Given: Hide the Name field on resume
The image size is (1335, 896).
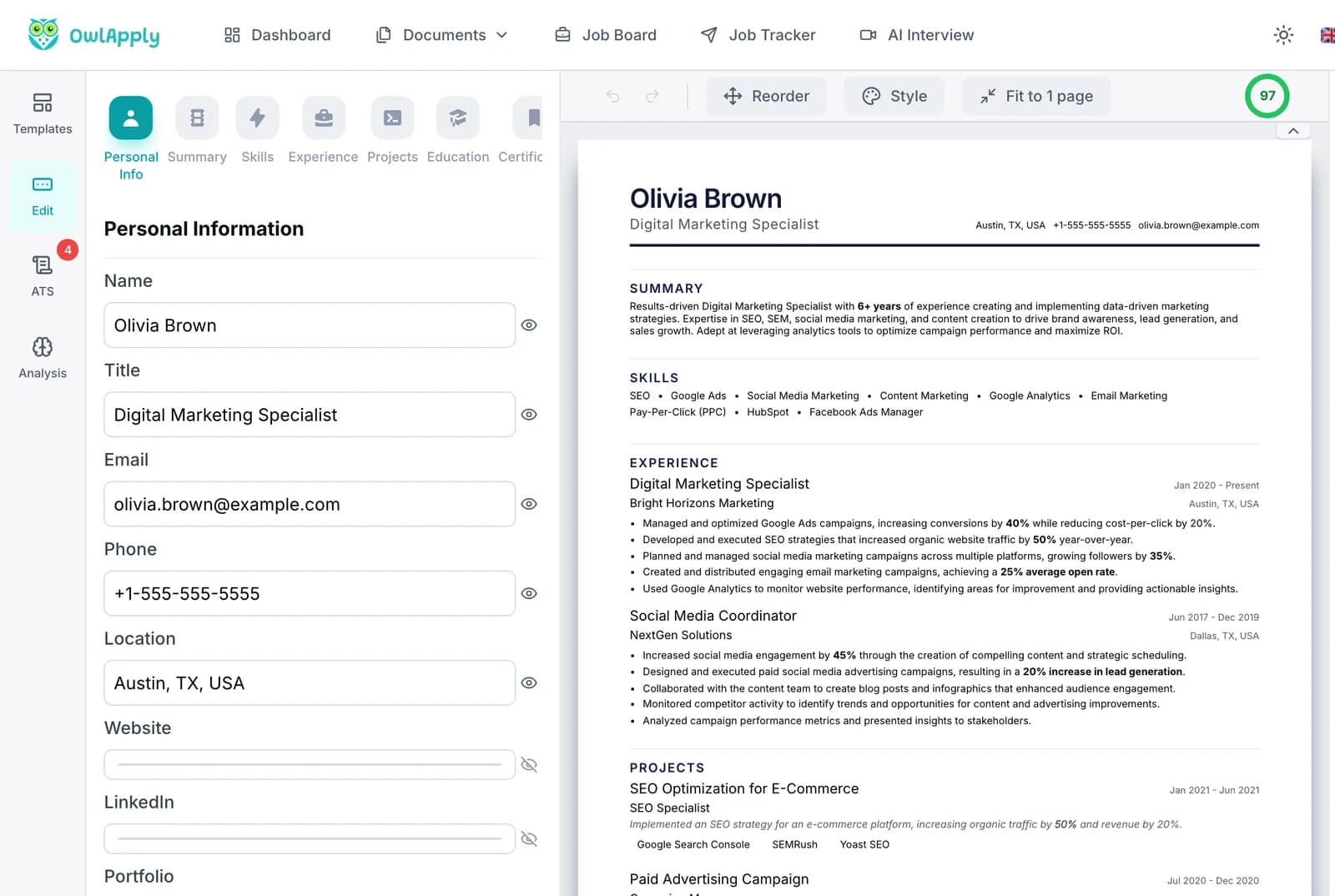Looking at the screenshot, I should 529,325.
